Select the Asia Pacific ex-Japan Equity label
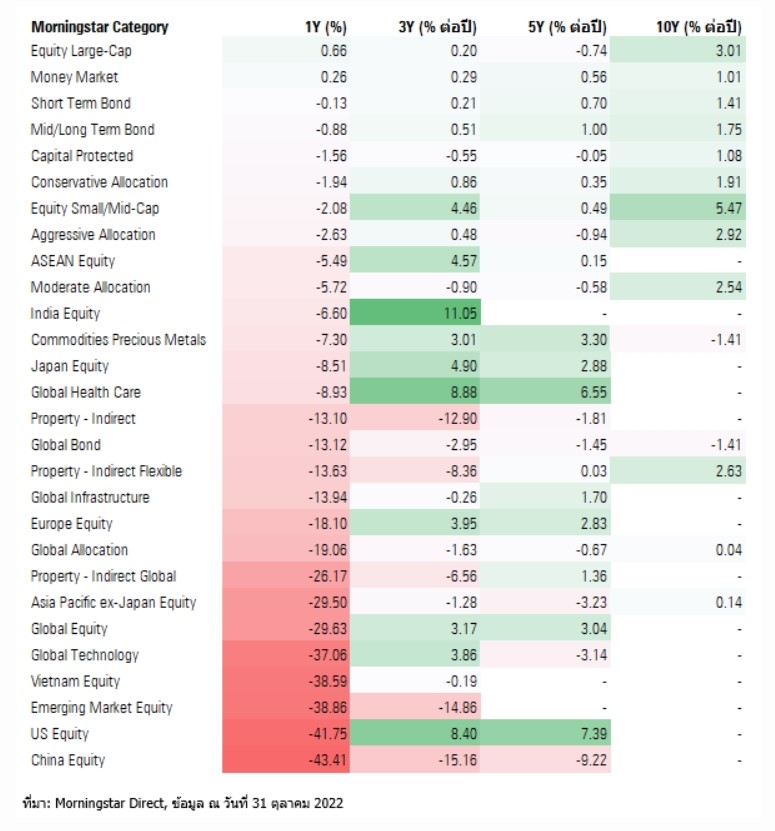This screenshot has height=831, width=775. [x=113, y=602]
